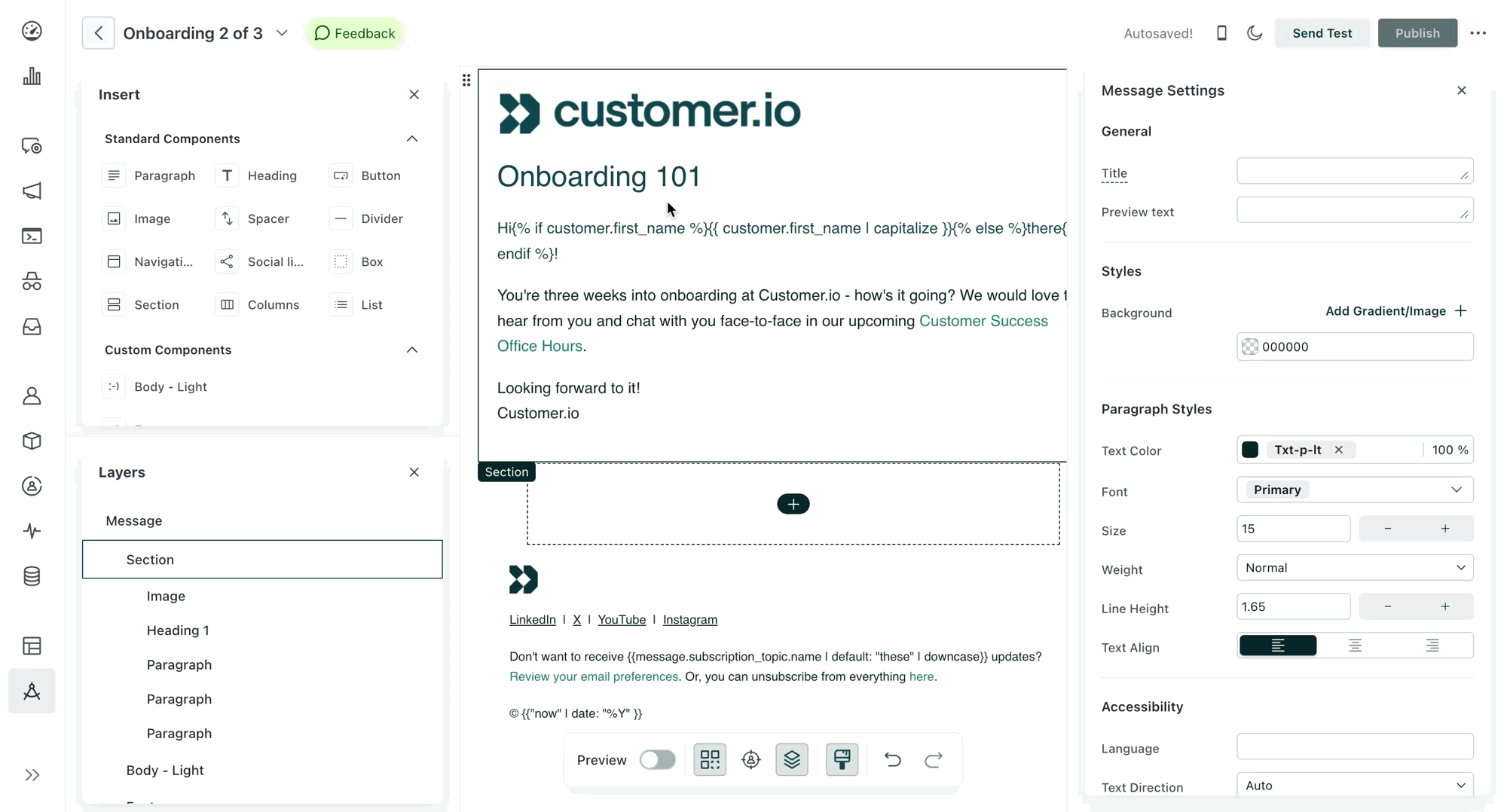Remove the Txt-p-lt color token

(x=1338, y=450)
